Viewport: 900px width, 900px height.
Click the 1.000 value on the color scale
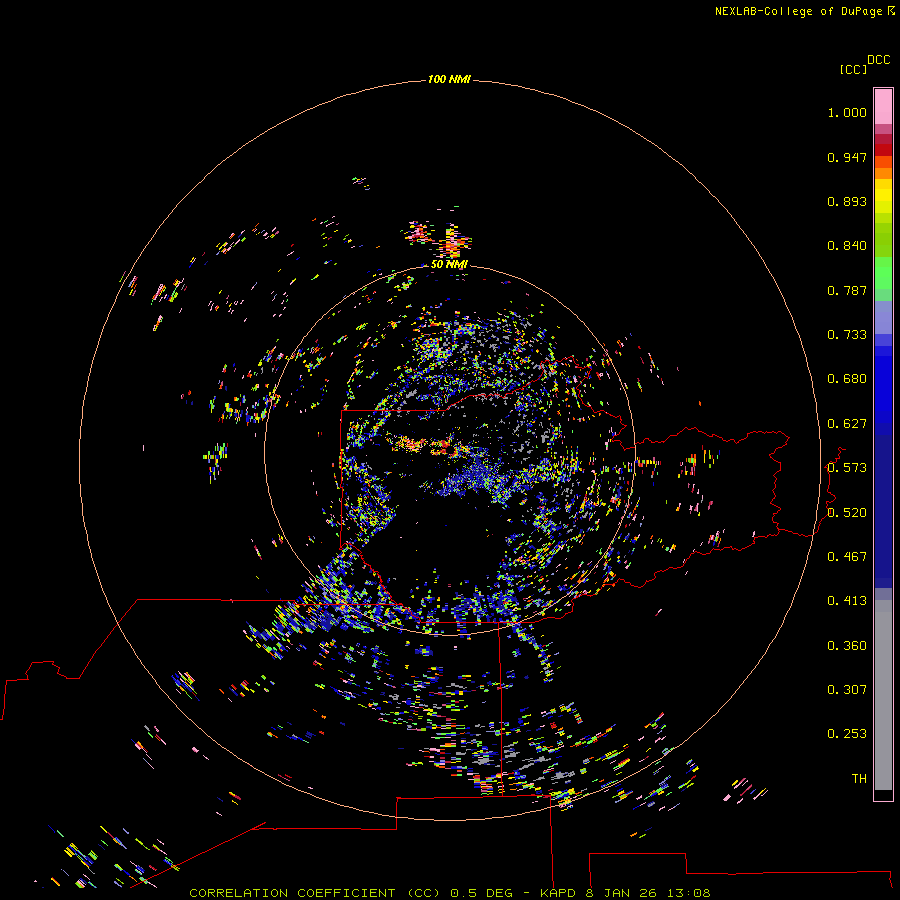tap(847, 112)
